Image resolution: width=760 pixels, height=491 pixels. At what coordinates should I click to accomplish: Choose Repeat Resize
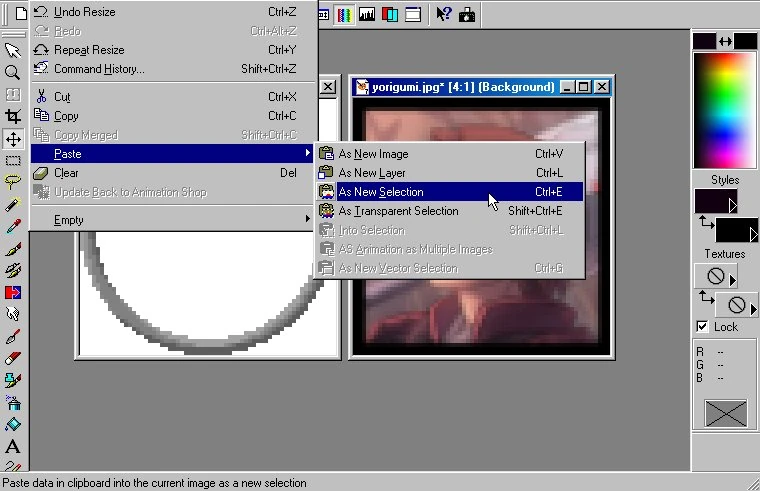(172, 50)
